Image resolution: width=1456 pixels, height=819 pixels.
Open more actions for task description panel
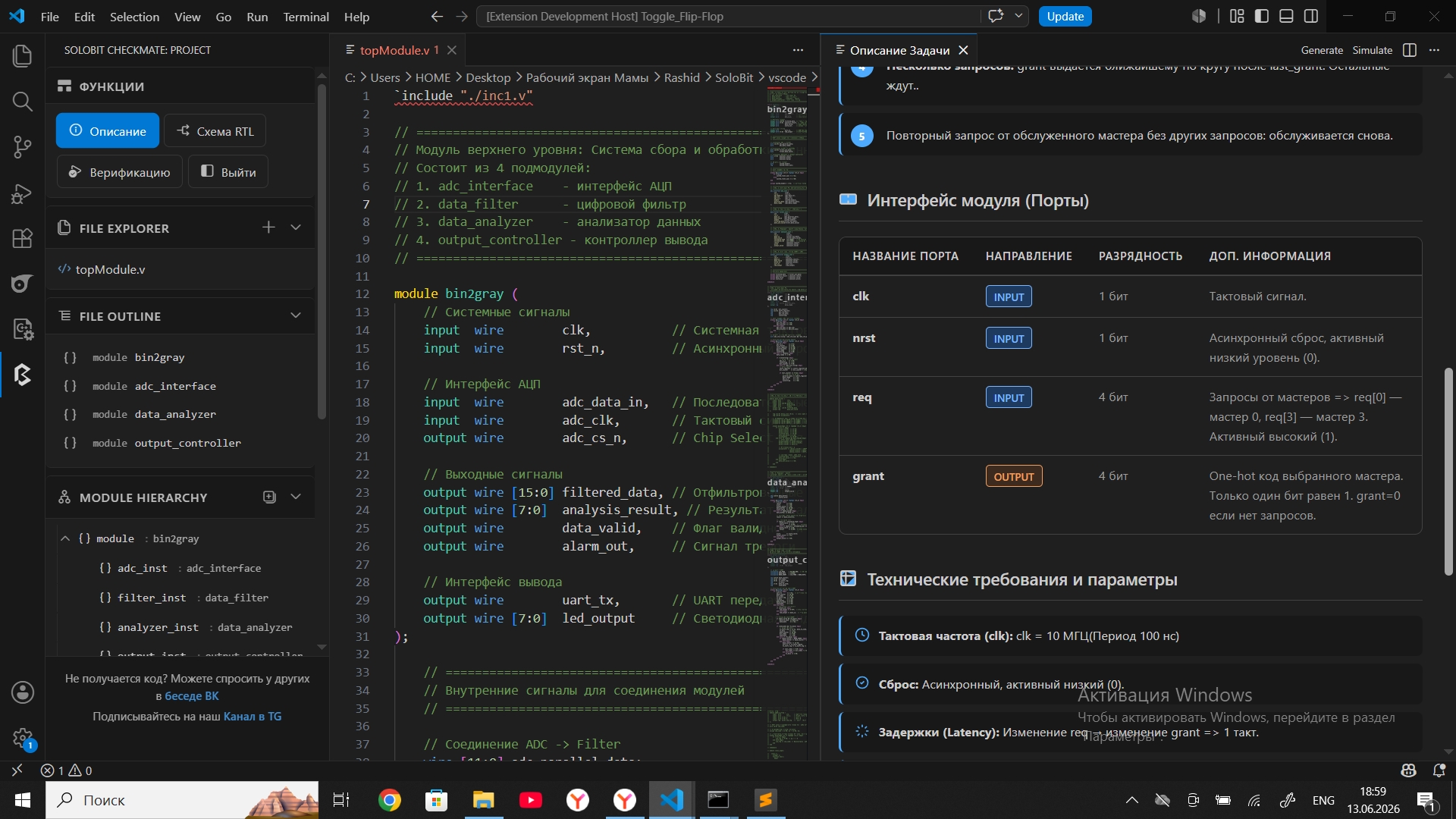(1434, 50)
